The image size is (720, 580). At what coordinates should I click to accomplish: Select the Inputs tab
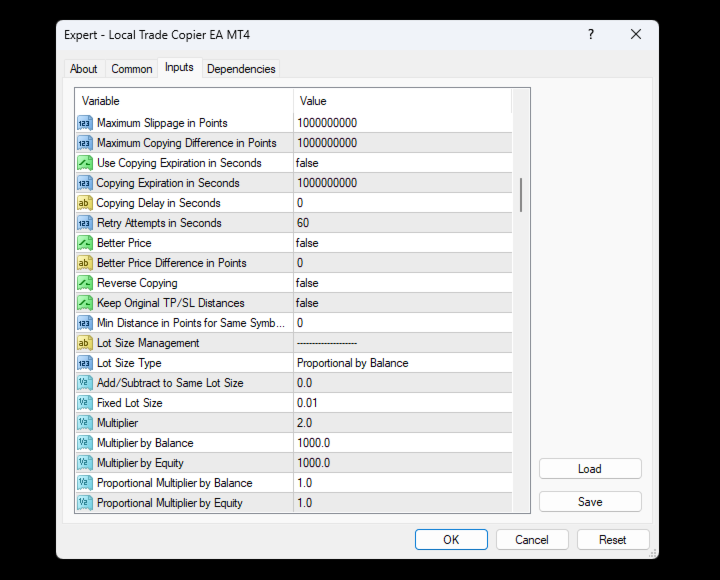coord(179,68)
